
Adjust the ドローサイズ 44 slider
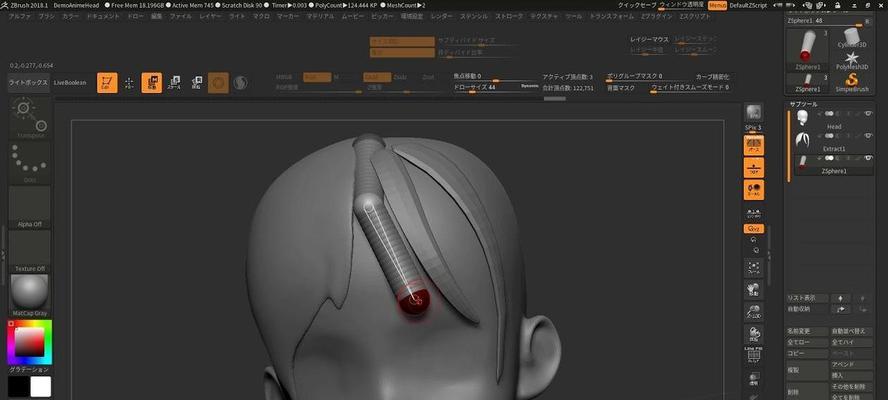tap(496, 88)
